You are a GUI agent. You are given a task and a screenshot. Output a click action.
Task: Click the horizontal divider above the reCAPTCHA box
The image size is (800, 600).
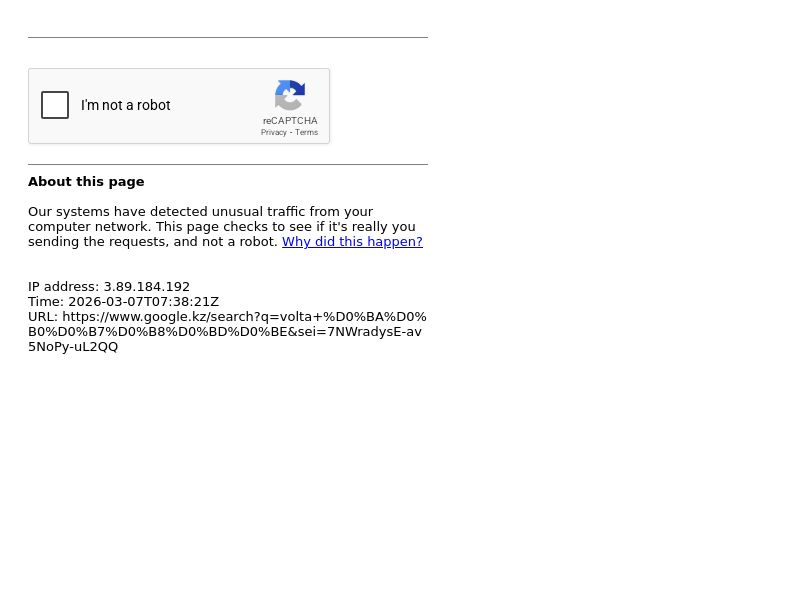(x=228, y=37)
